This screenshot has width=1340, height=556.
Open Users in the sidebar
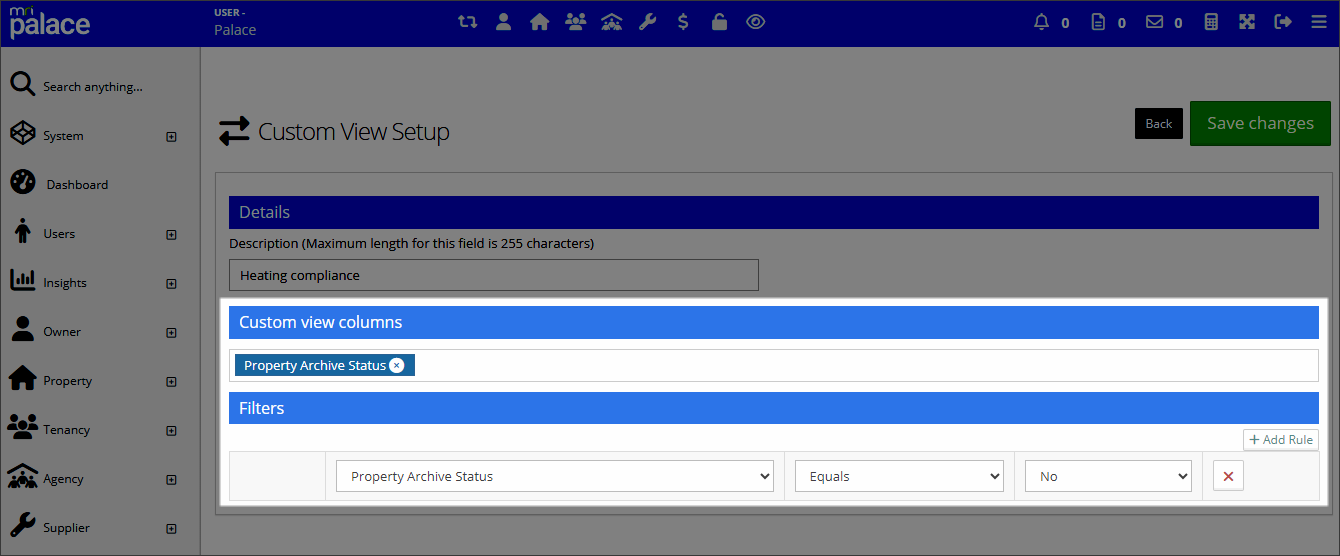[x=59, y=234]
